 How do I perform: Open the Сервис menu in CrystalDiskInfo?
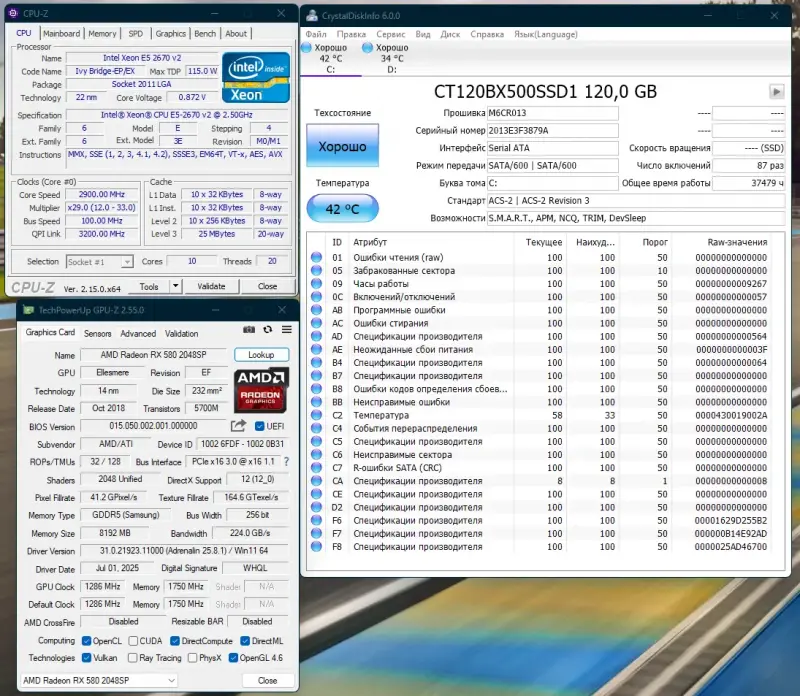(x=391, y=34)
